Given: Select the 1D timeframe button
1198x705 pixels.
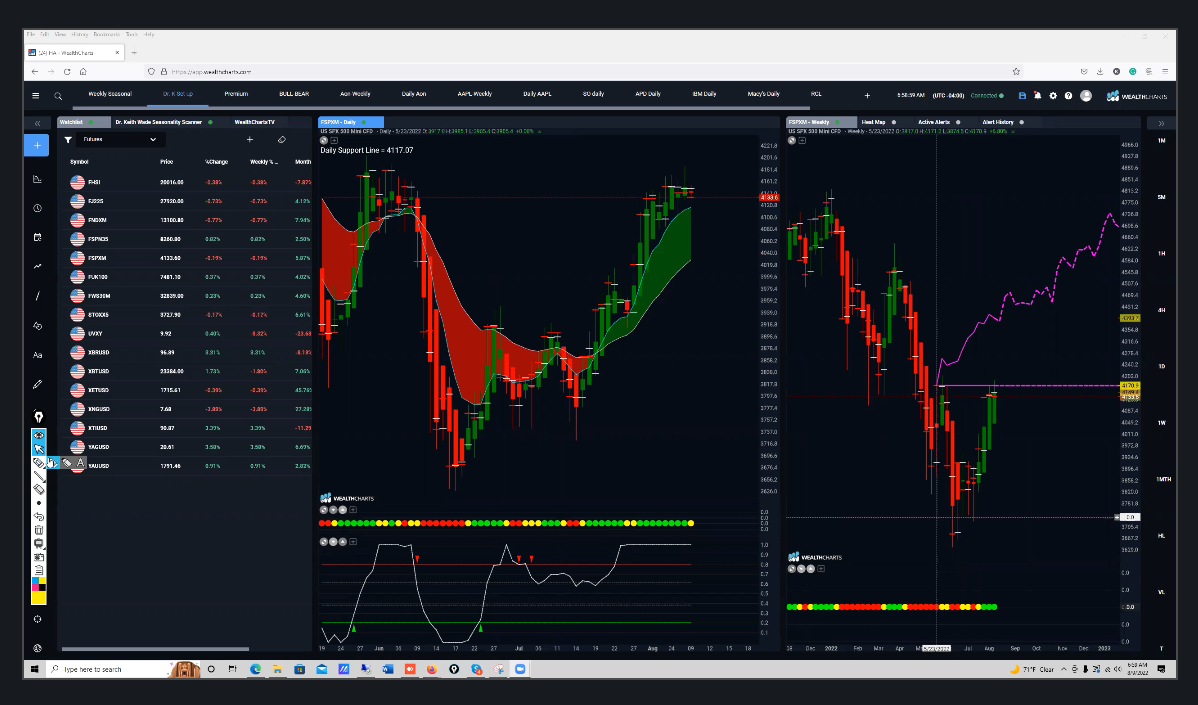Looking at the screenshot, I should [x=1161, y=366].
